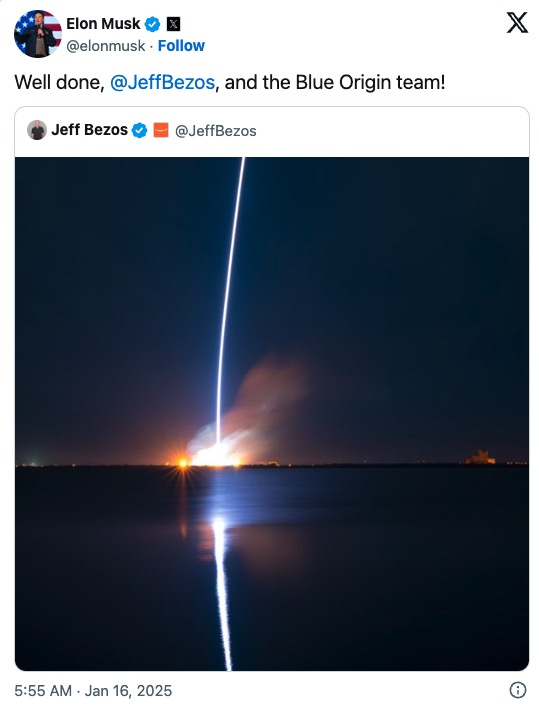Click the distant building on the photo's horizon

[x=480, y=457]
